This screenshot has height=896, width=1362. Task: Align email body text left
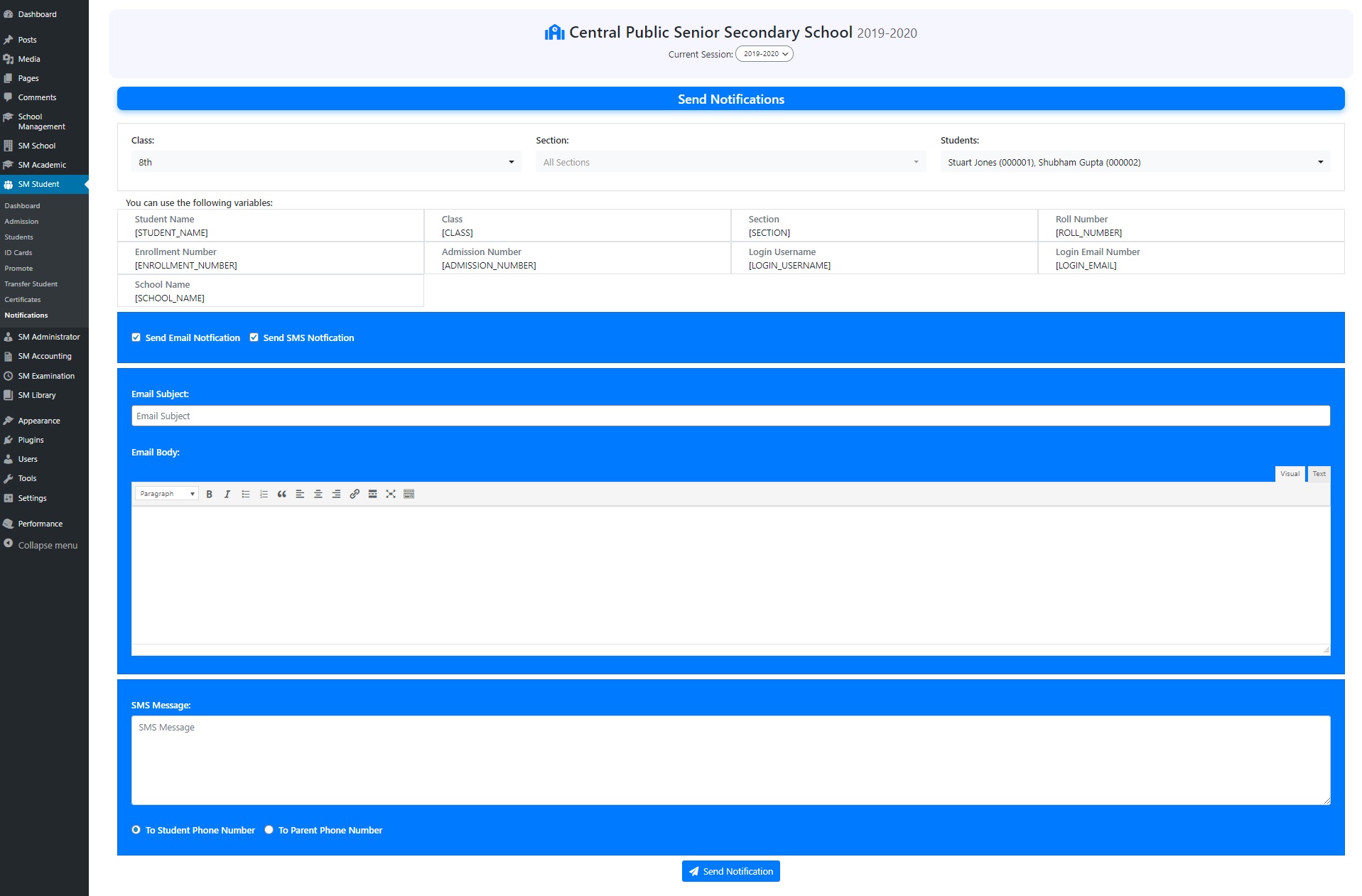[x=300, y=494]
